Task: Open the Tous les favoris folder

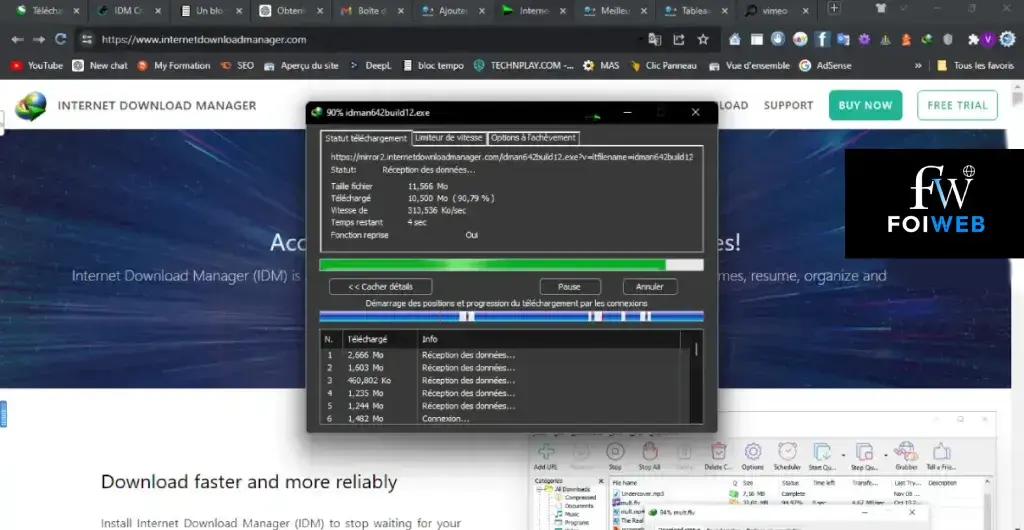Action: tap(975, 66)
